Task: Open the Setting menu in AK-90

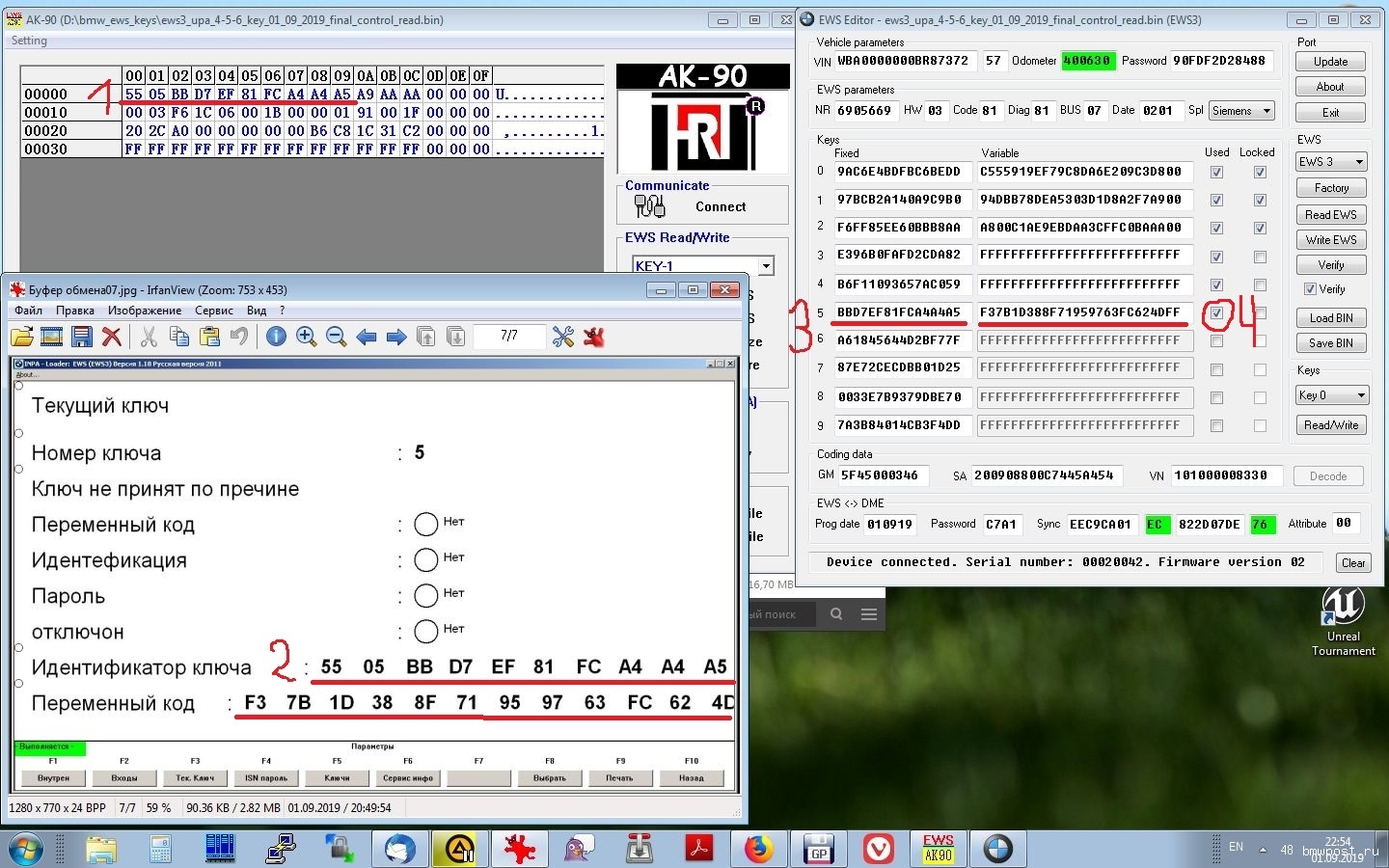Action: (x=29, y=41)
